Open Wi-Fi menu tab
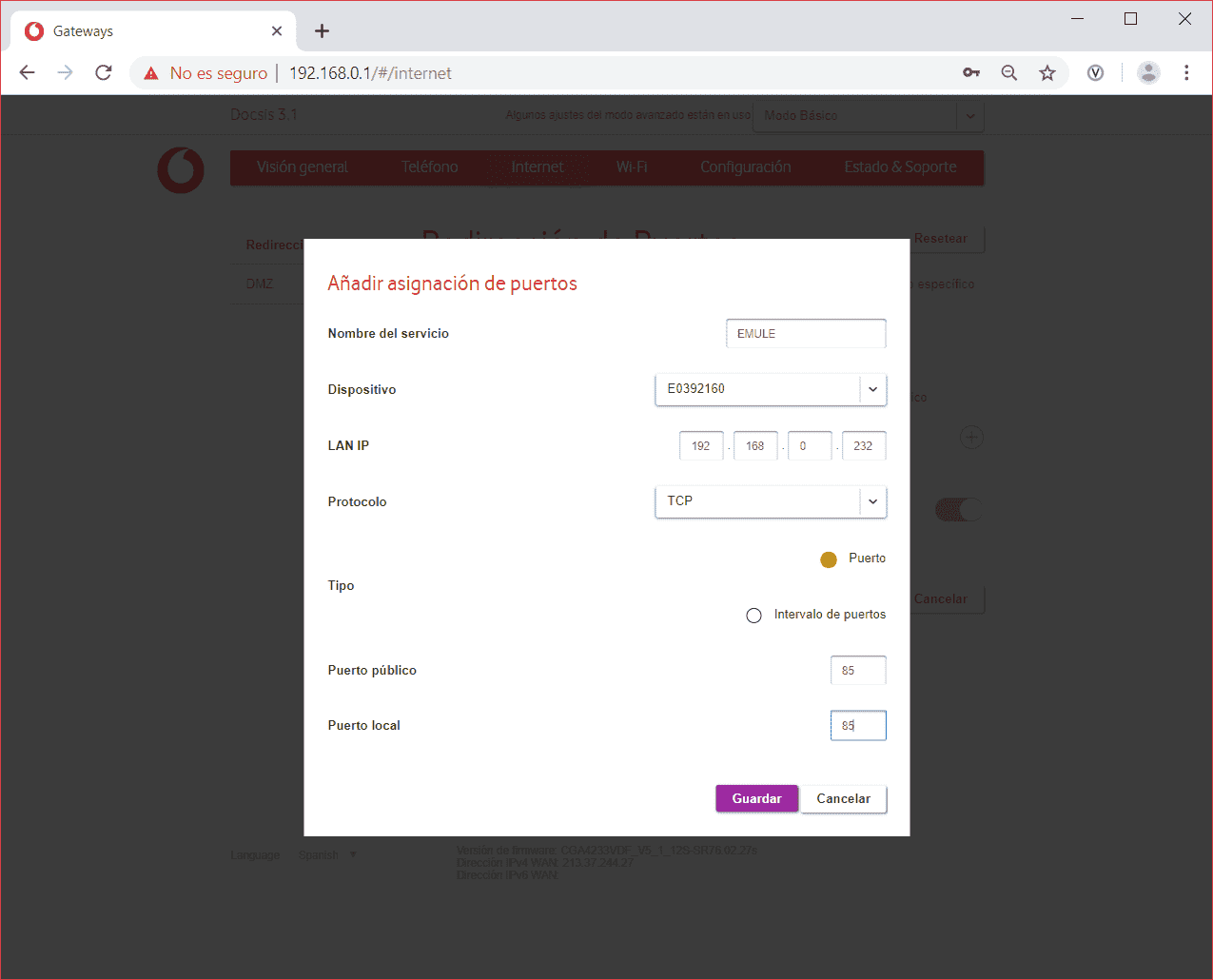 point(632,167)
